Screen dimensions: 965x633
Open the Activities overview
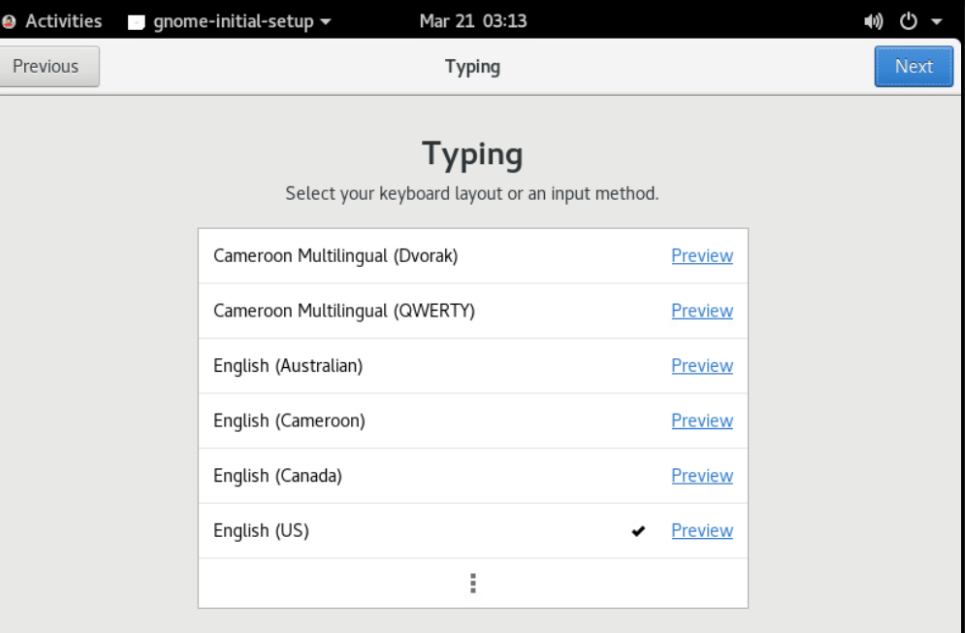tap(67, 21)
